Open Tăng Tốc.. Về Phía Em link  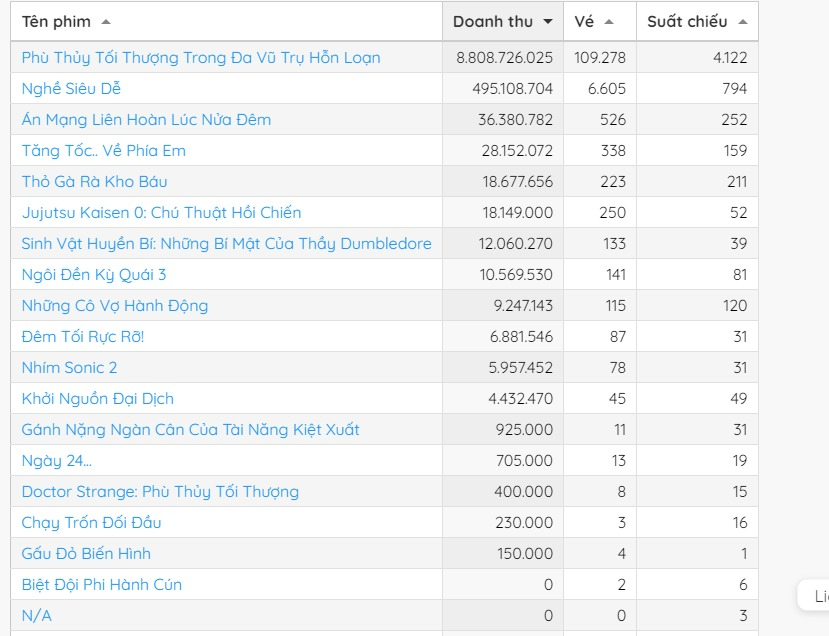[x=104, y=151]
